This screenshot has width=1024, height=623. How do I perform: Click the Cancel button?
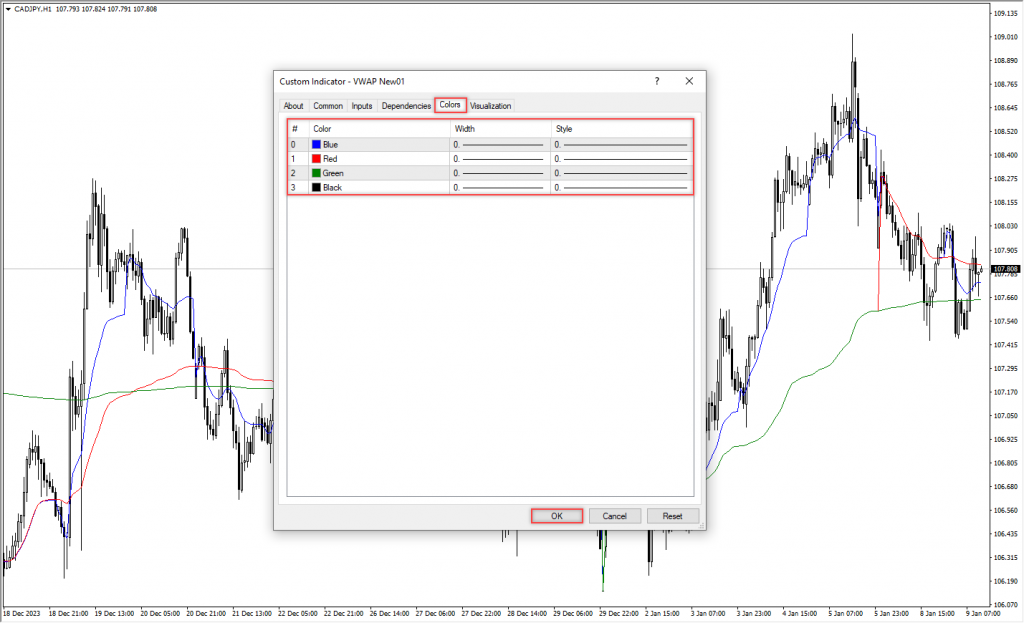pos(615,516)
